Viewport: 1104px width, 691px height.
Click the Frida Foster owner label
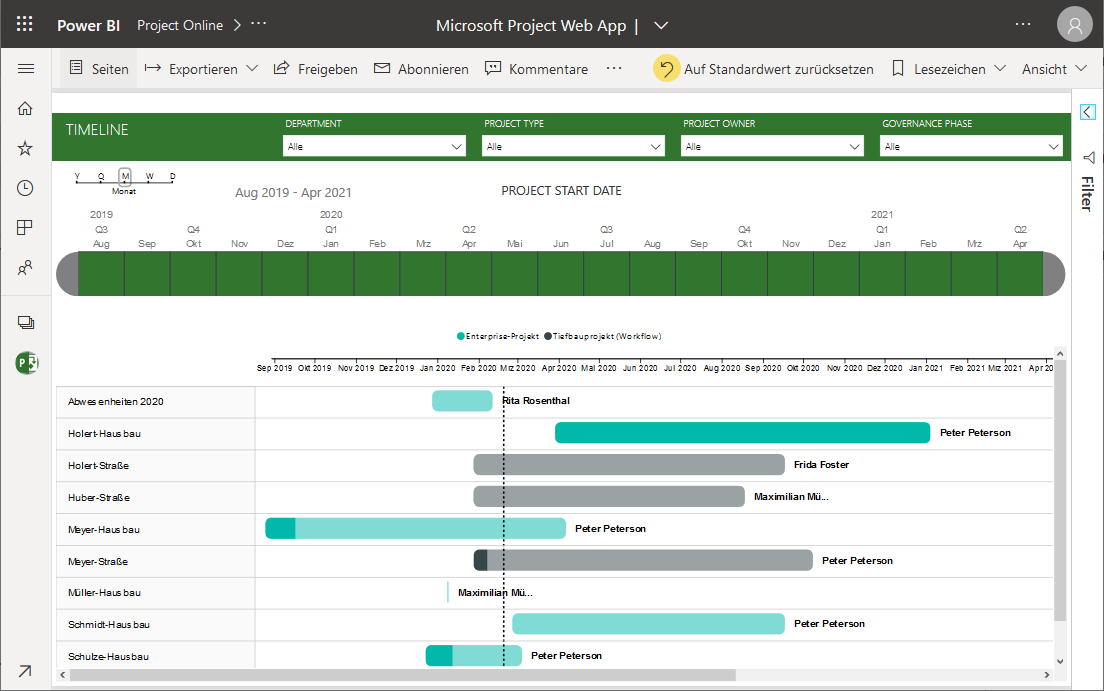(x=822, y=465)
